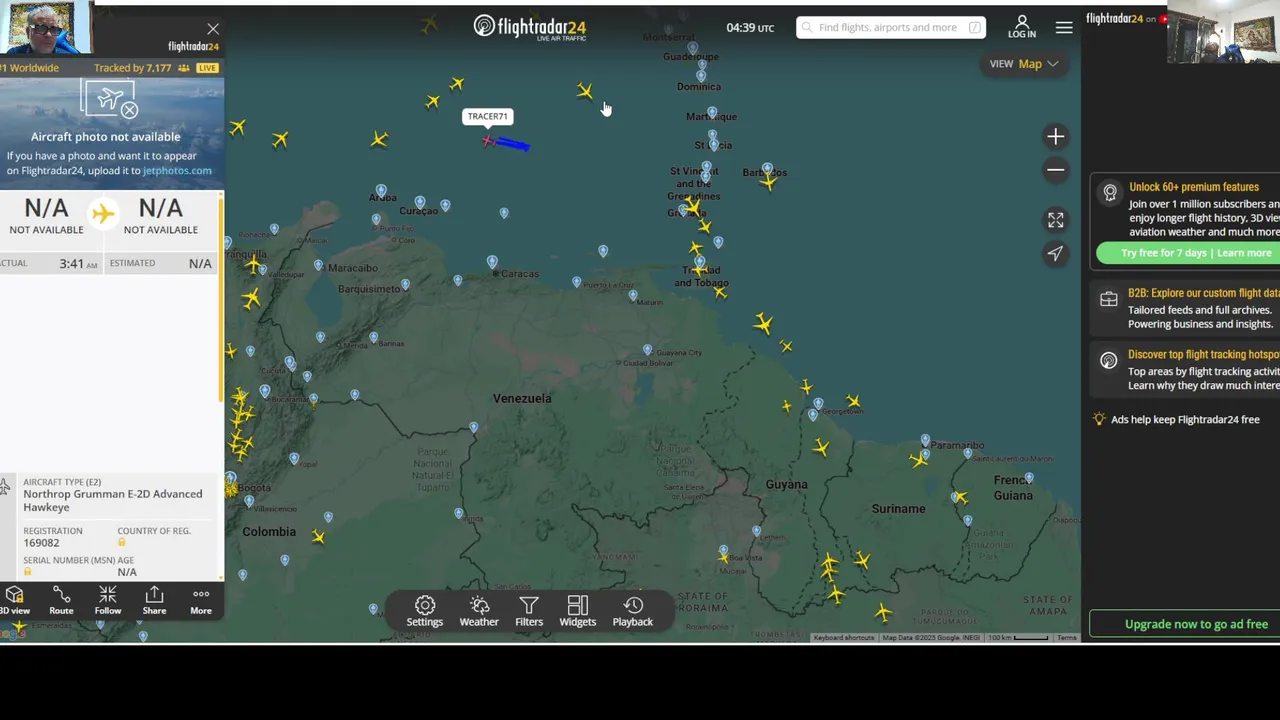Click the aircraft icon near Dominica
Viewport: 1280px width, 720px height.
pos(585,92)
